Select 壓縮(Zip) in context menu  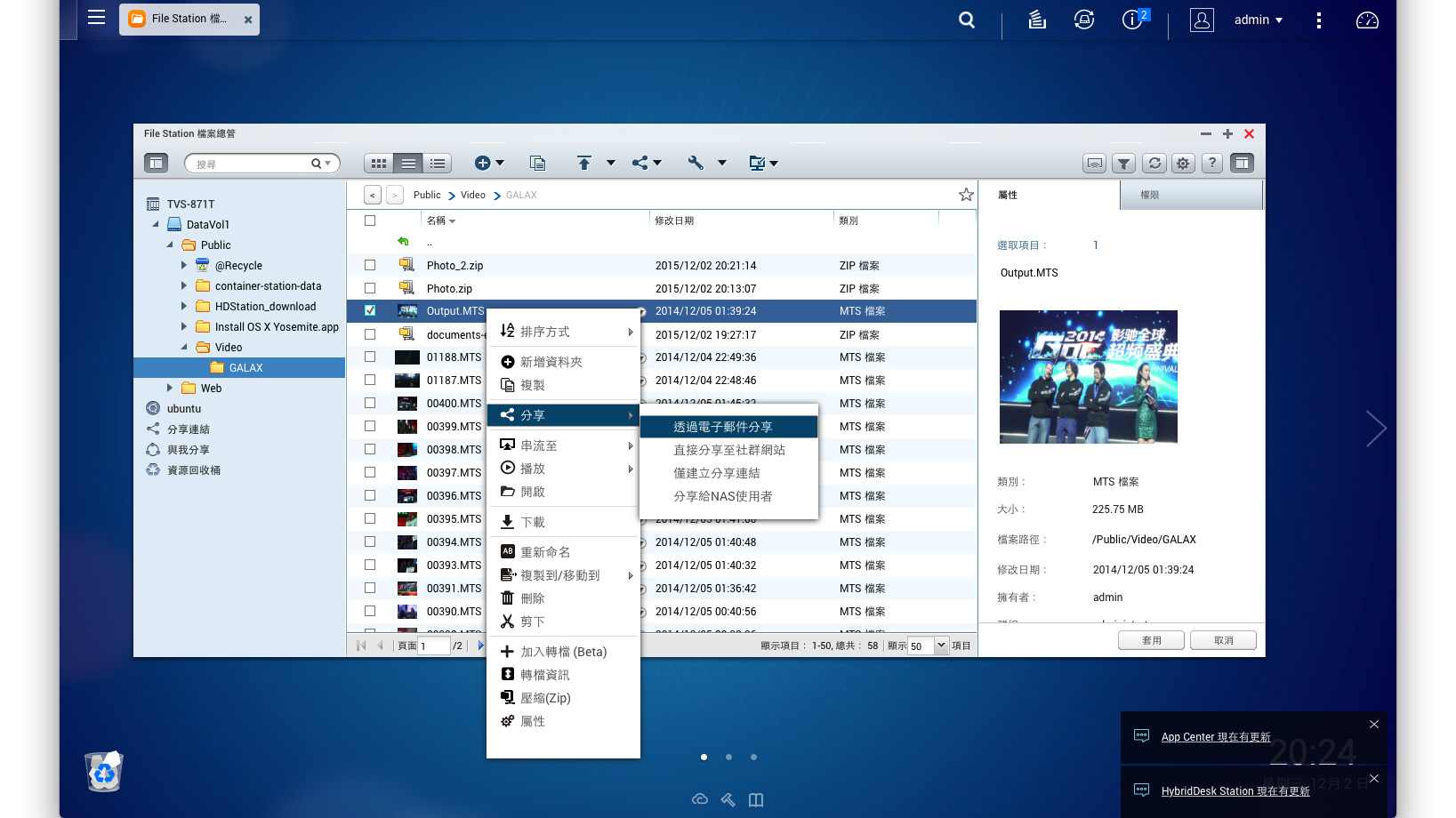tap(563, 698)
